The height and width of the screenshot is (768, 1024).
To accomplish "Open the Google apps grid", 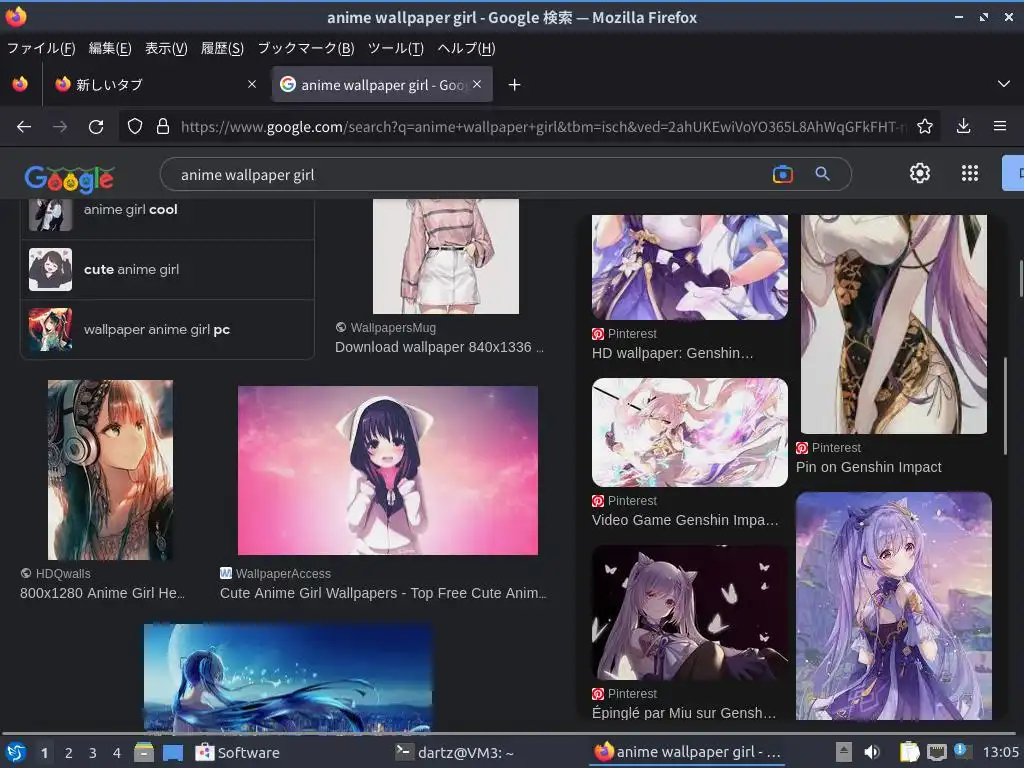I will pyautogui.click(x=970, y=173).
